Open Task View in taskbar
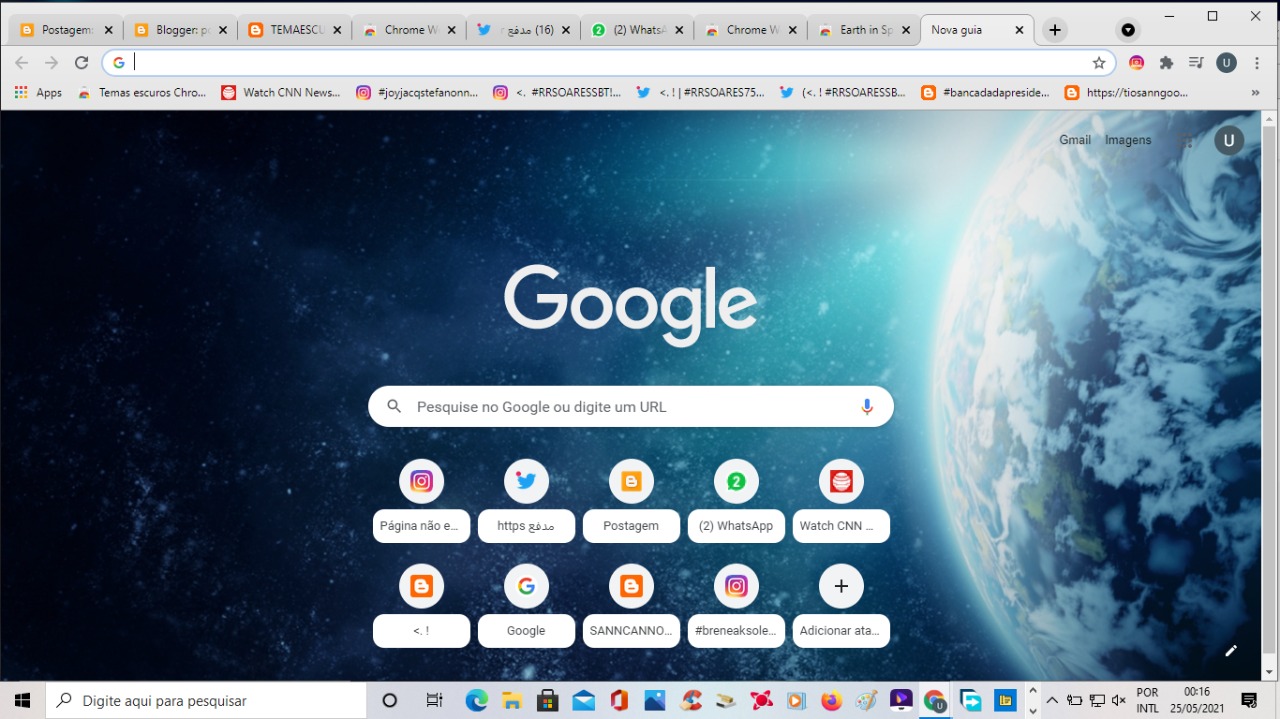The width and height of the screenshot is (1280, 719). pos(434,700)
